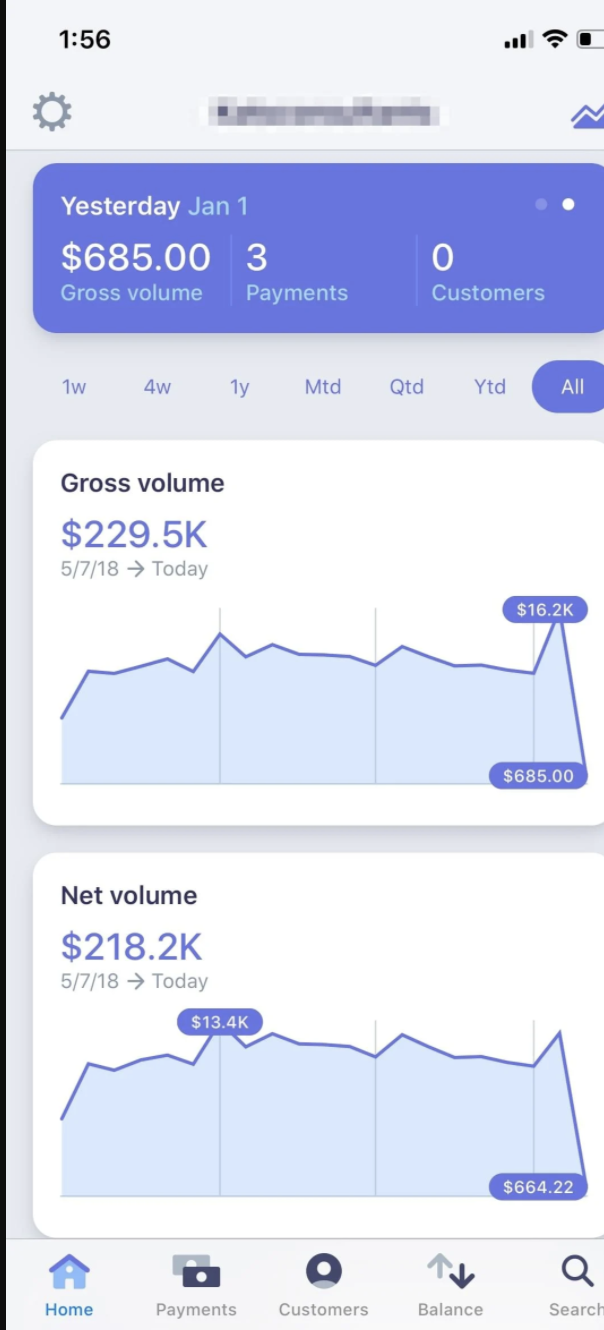604x1330 pixels.
Task: Switch range to Mtd
Action: (323, 387)
